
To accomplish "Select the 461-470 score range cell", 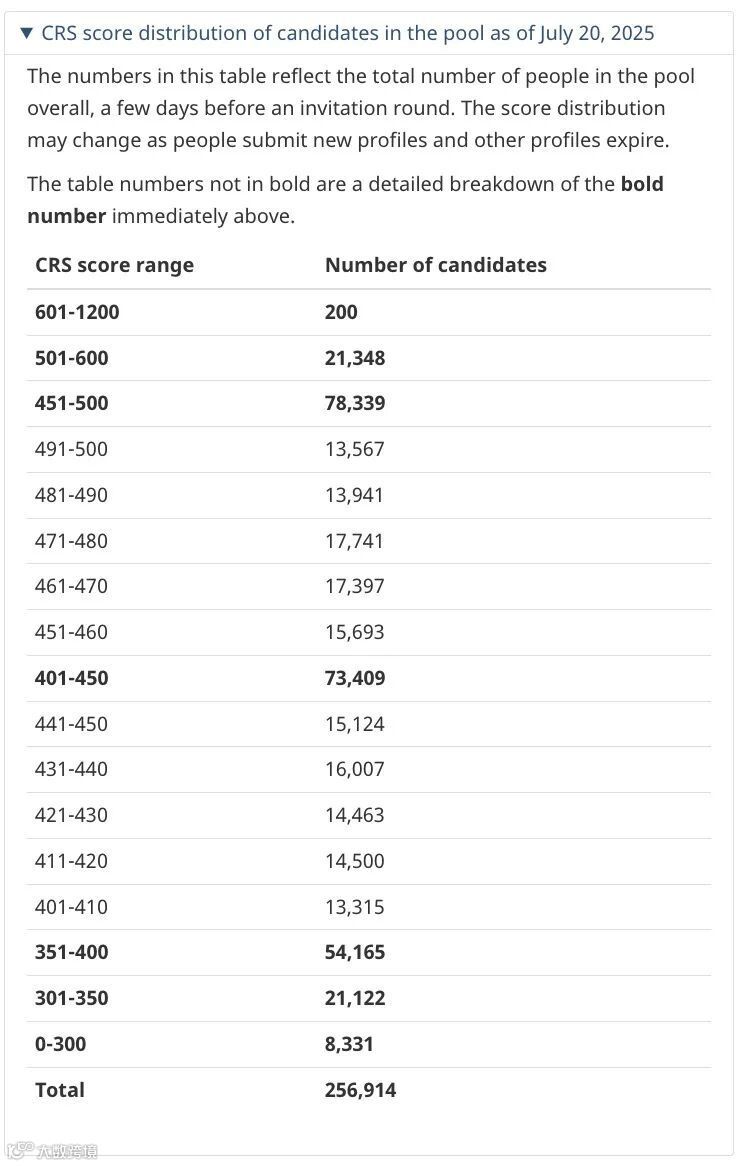I will point(71,586).
